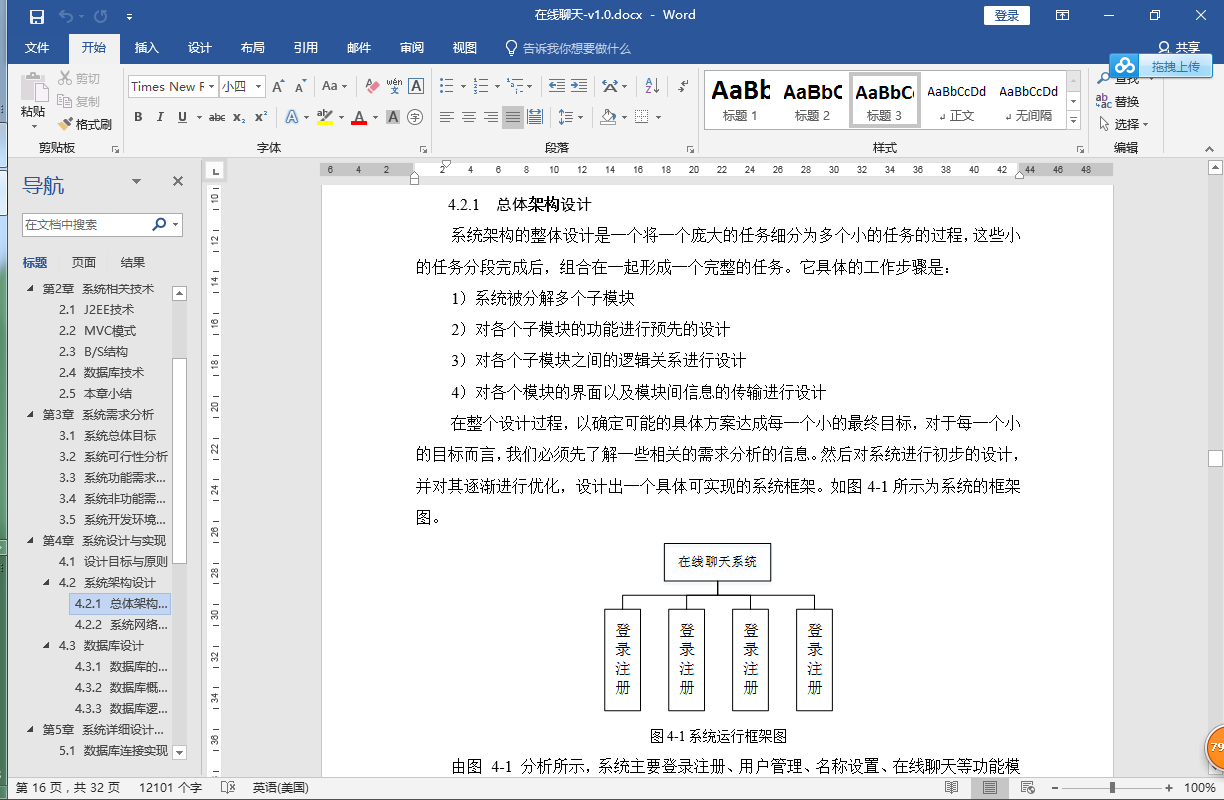Open the font name dropdown
This screenshot has height=800, width=1224.
(x=210, y=87)
